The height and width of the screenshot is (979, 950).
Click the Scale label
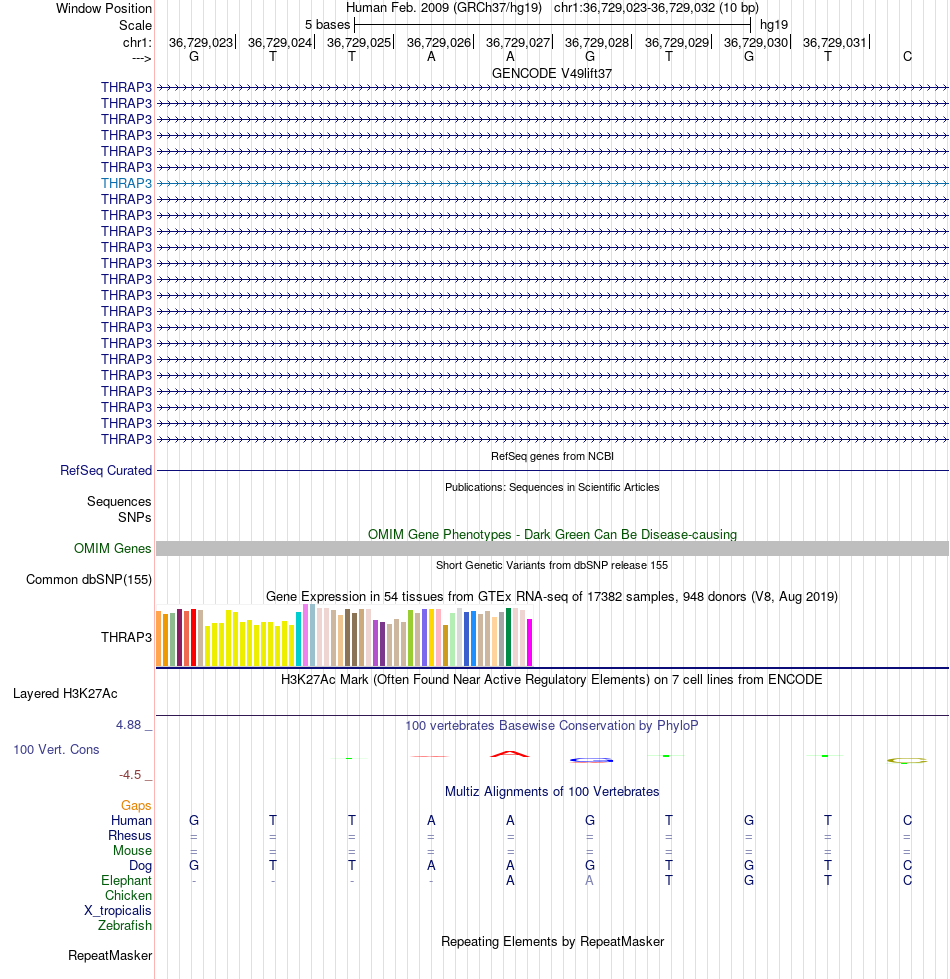(x=135, y=25)
